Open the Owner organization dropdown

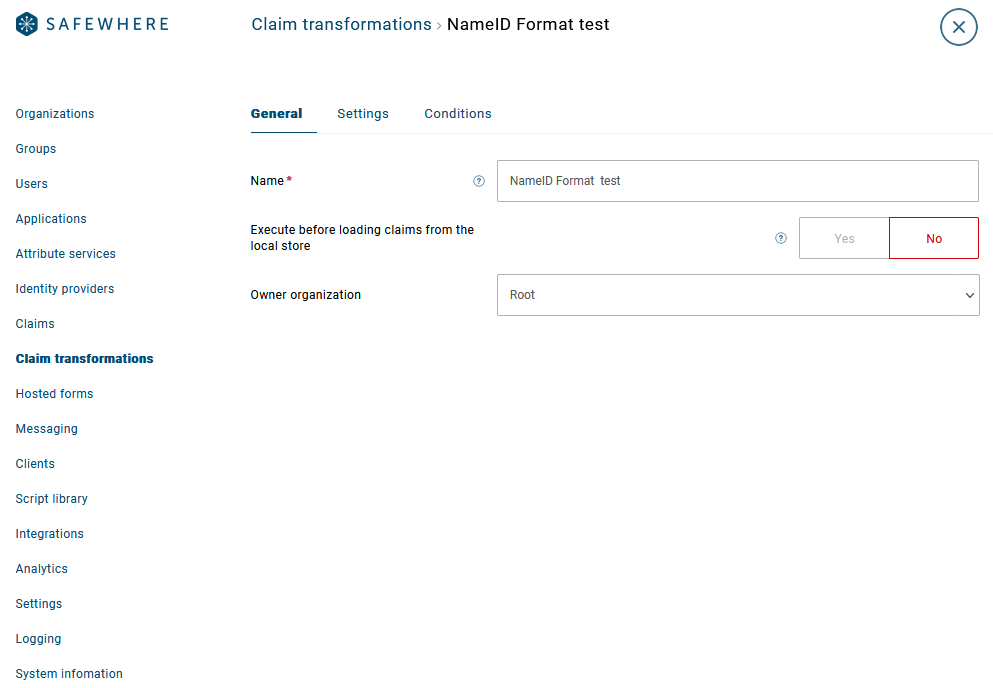coord(738,295)
